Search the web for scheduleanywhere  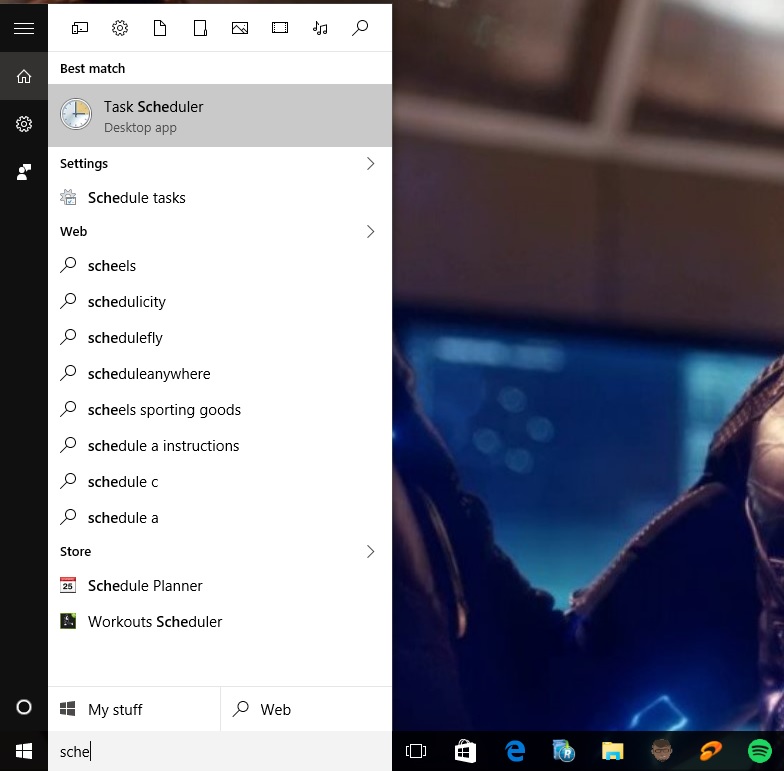click(220, 374)
